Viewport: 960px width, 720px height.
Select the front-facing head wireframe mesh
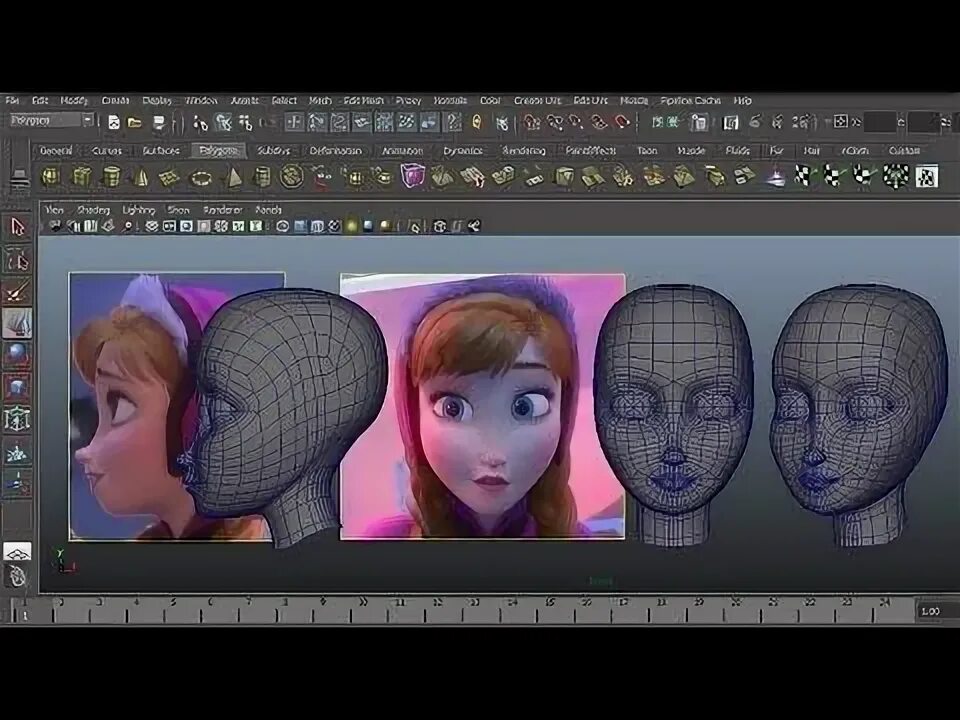point(672,414)
